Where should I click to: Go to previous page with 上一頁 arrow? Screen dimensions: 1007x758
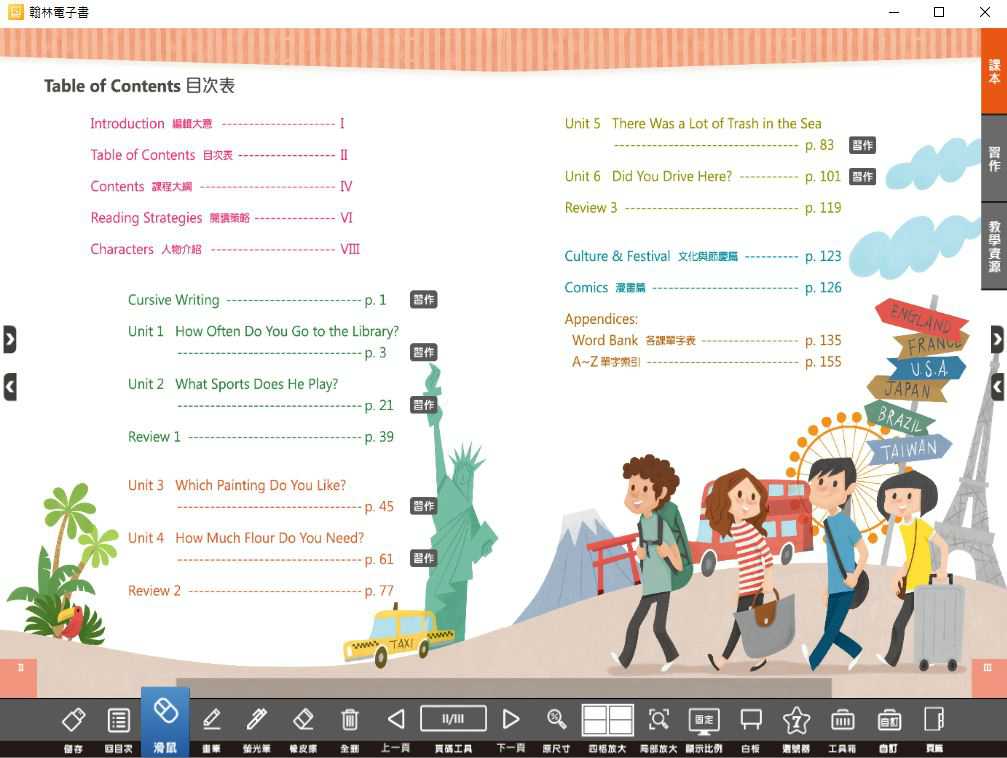(396, 719)
